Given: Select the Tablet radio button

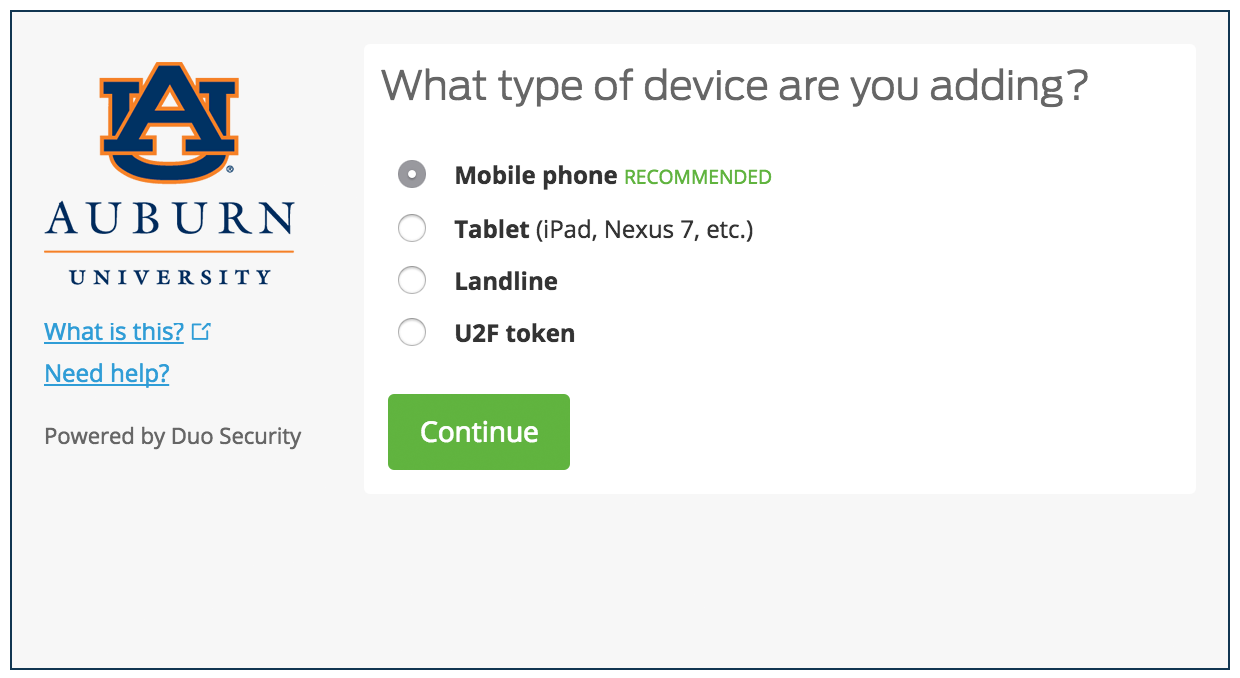Looking at the screenshot, I should click(x=412, y=229).
